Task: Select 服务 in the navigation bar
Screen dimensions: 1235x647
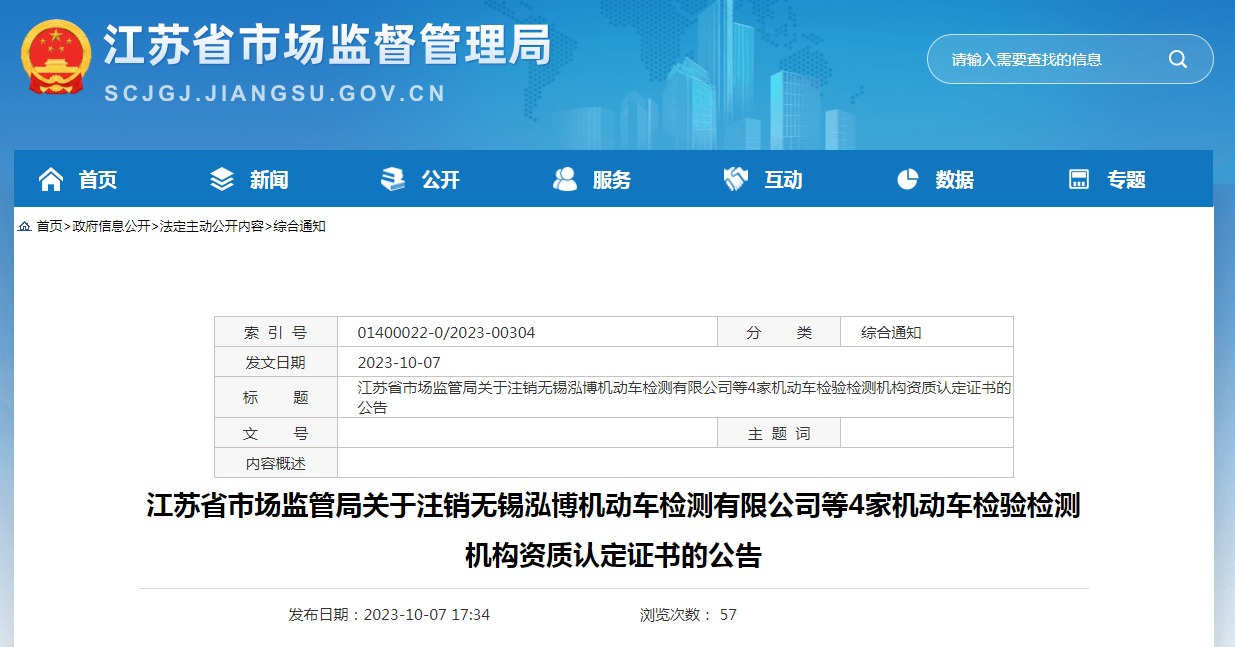Action: point(612,180)
